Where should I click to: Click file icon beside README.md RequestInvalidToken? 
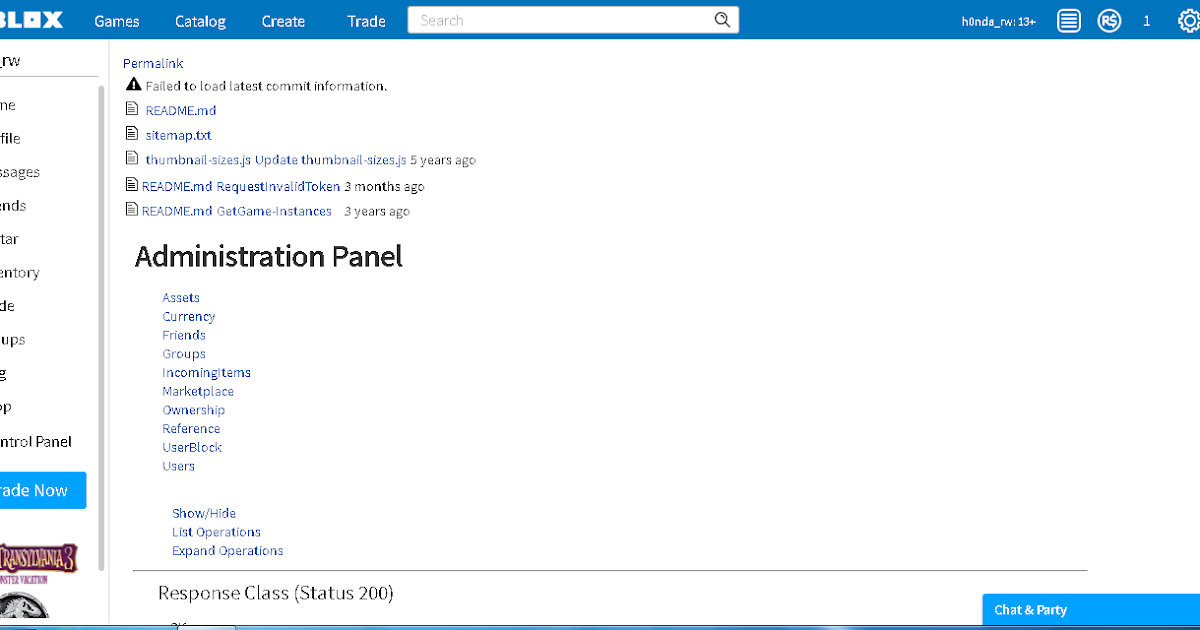[132, 185]
